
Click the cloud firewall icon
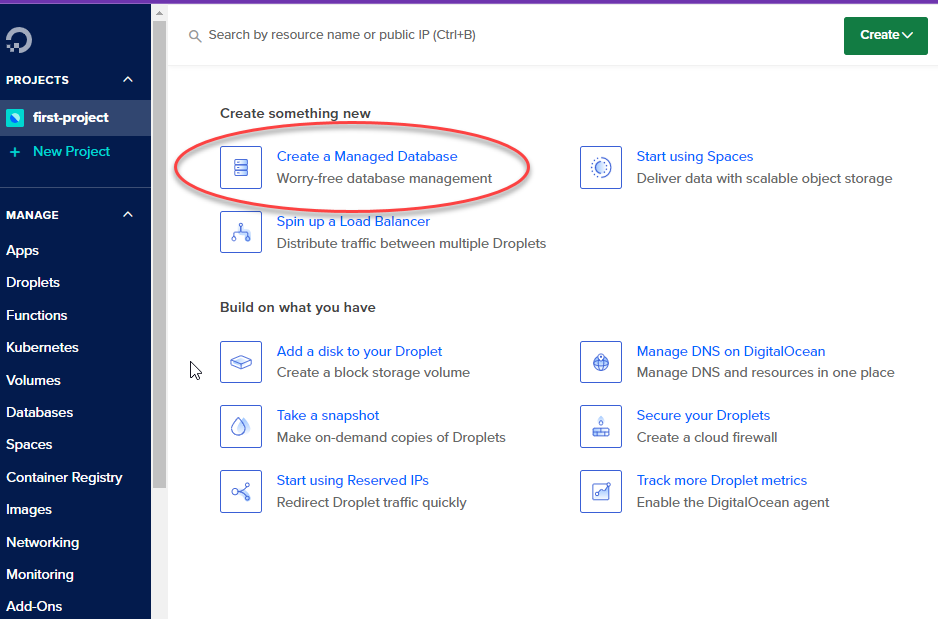pyautogui.click(x=601, y=426)
